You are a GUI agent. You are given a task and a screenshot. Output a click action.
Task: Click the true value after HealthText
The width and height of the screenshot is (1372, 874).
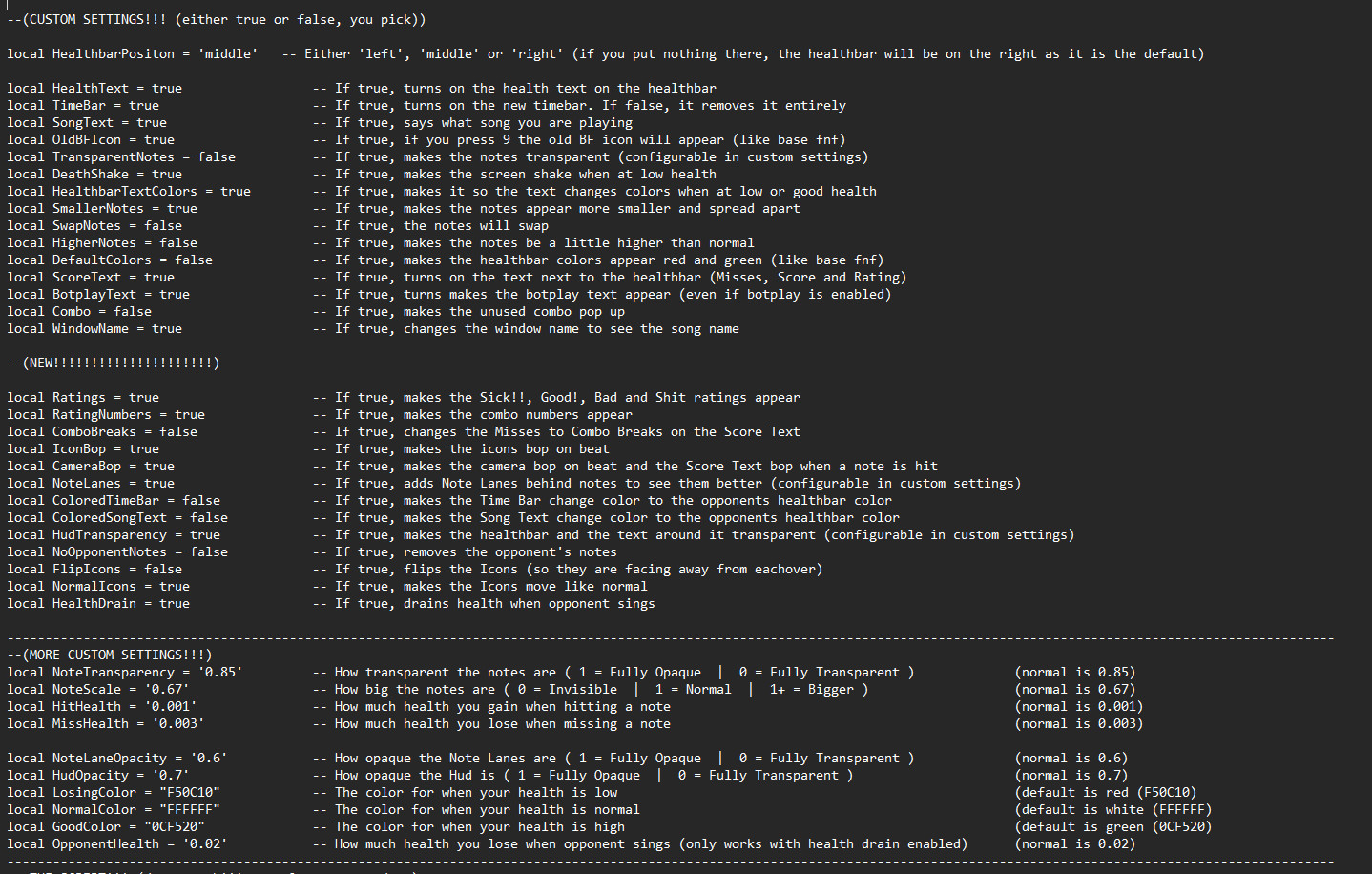167,89
